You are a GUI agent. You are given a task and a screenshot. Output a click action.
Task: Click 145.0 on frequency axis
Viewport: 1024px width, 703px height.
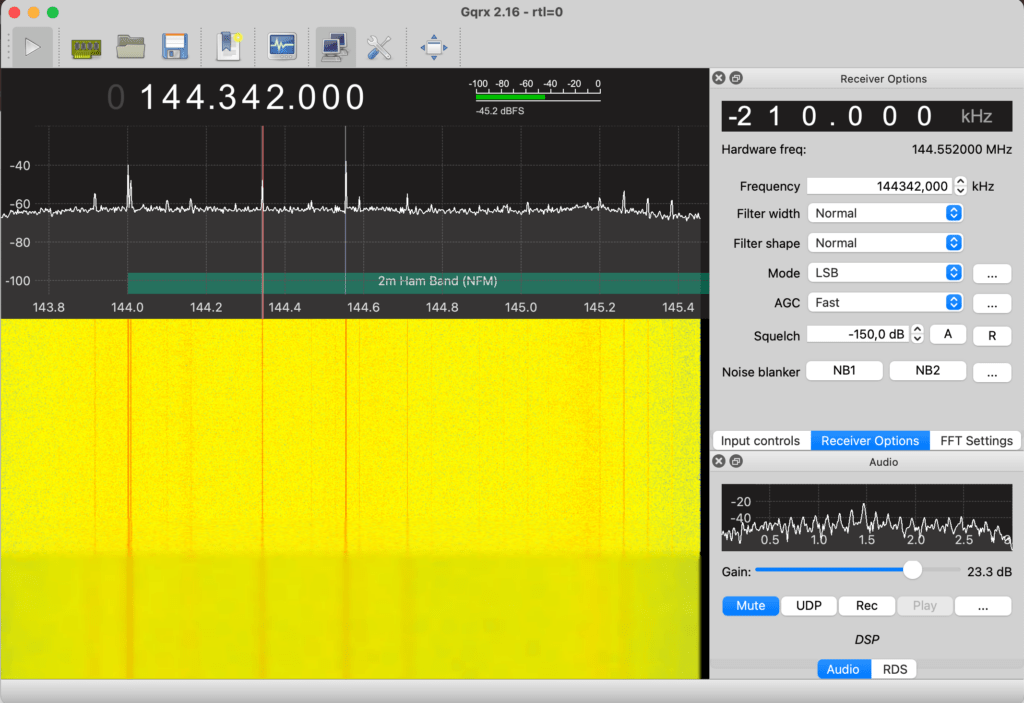pos(520,307)
